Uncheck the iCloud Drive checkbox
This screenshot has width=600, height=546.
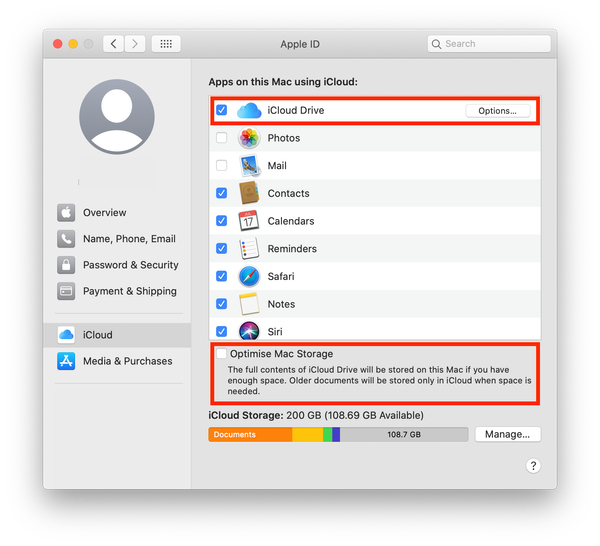[222, 110]
